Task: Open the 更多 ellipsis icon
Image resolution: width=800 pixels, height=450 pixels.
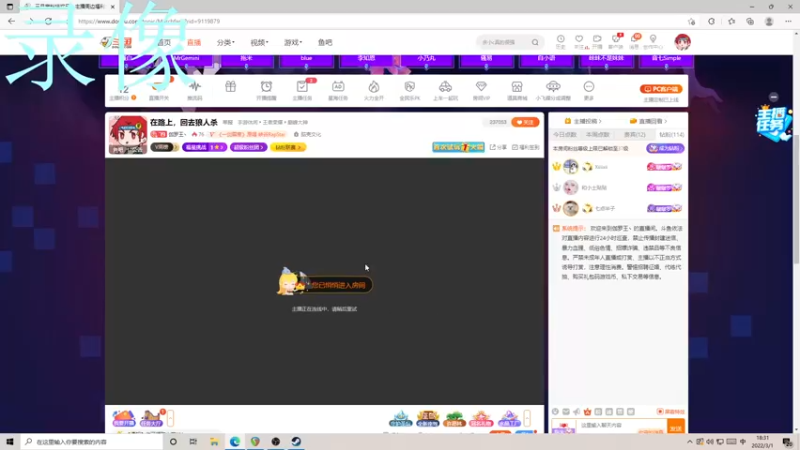Action: tap(589, 87)
